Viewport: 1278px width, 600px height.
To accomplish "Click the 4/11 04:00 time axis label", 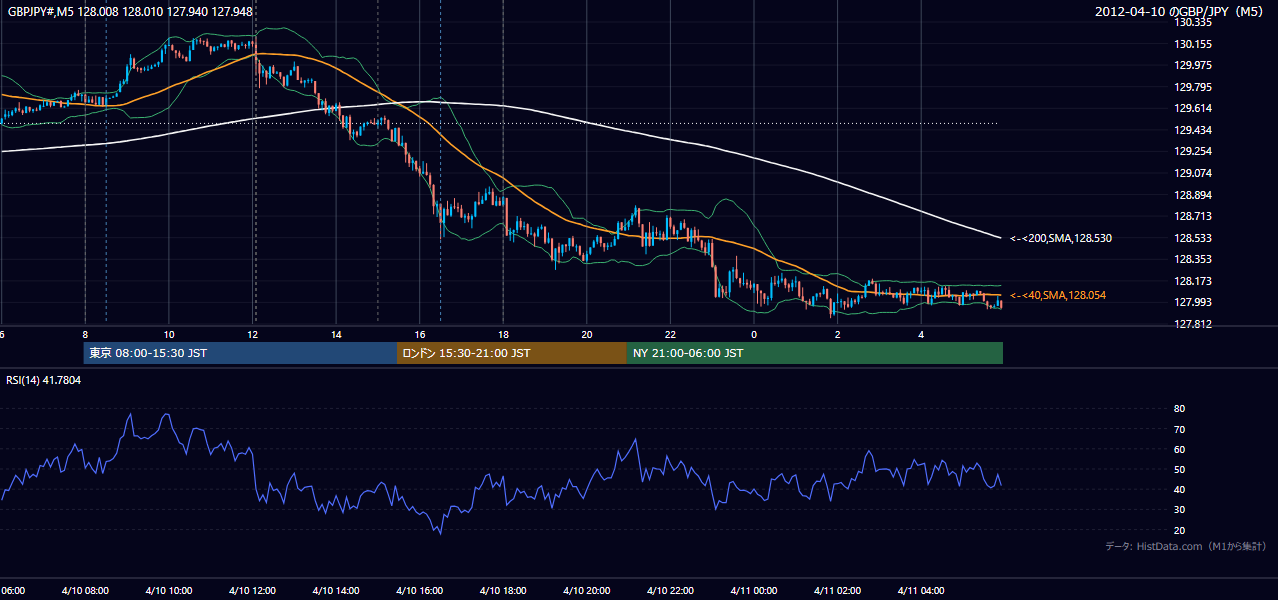I will (920, 591).
